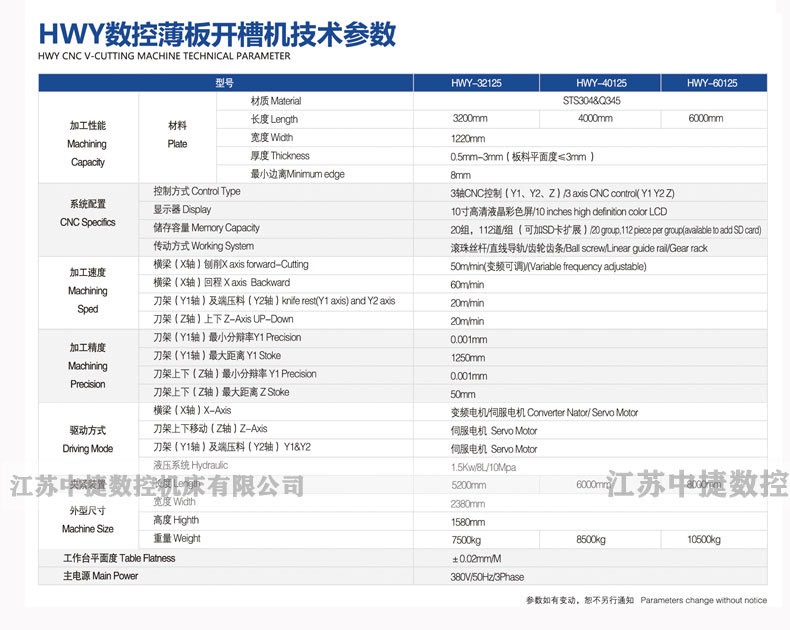Click the 横梁 X-Axis driving row label
The height and width of the screenshot is (630, 790).
click(x=192, y=410)
